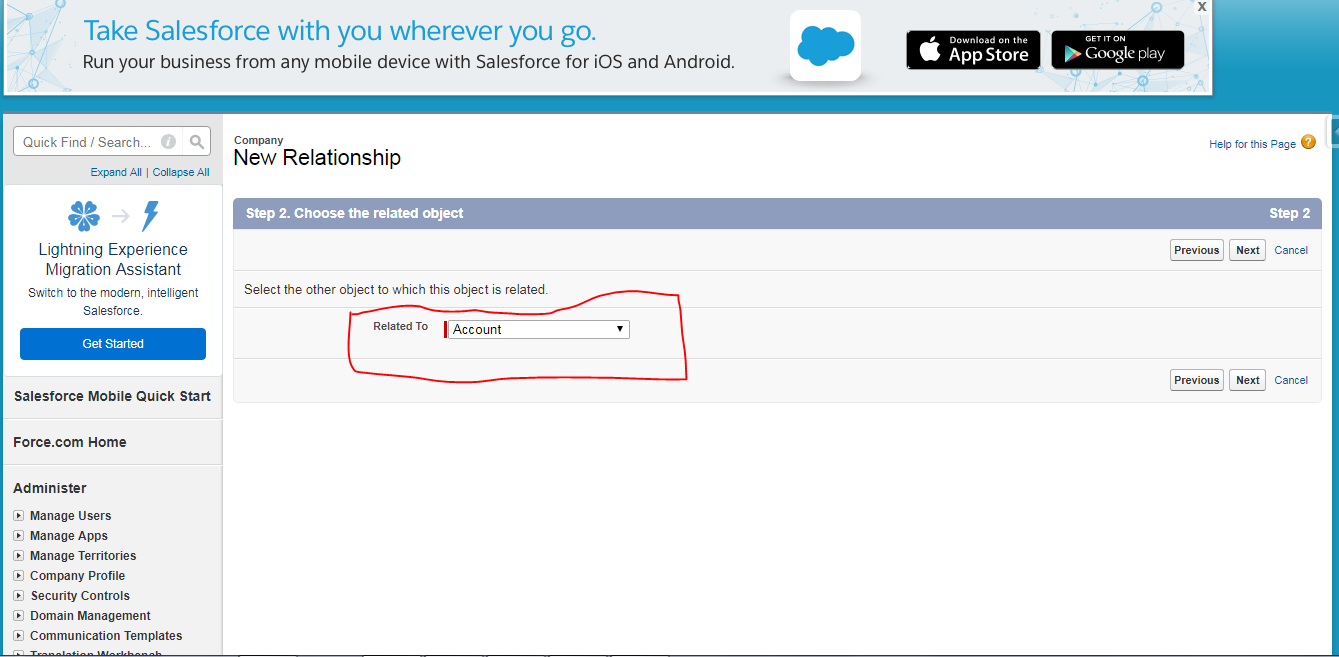Screen dimensions: 1339x657
Task: Open the Help for this Page question icon
Action: 1308,143
